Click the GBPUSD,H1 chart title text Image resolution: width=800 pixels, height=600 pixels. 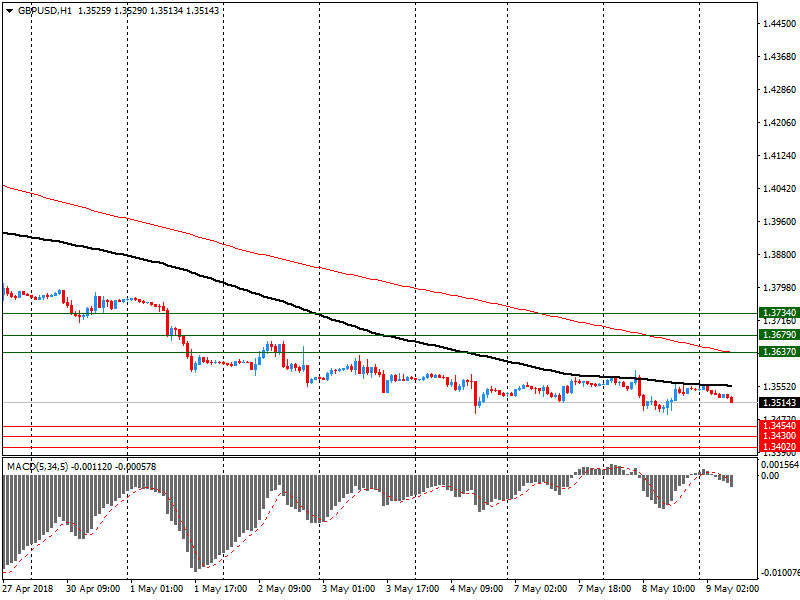pos(45,11)
